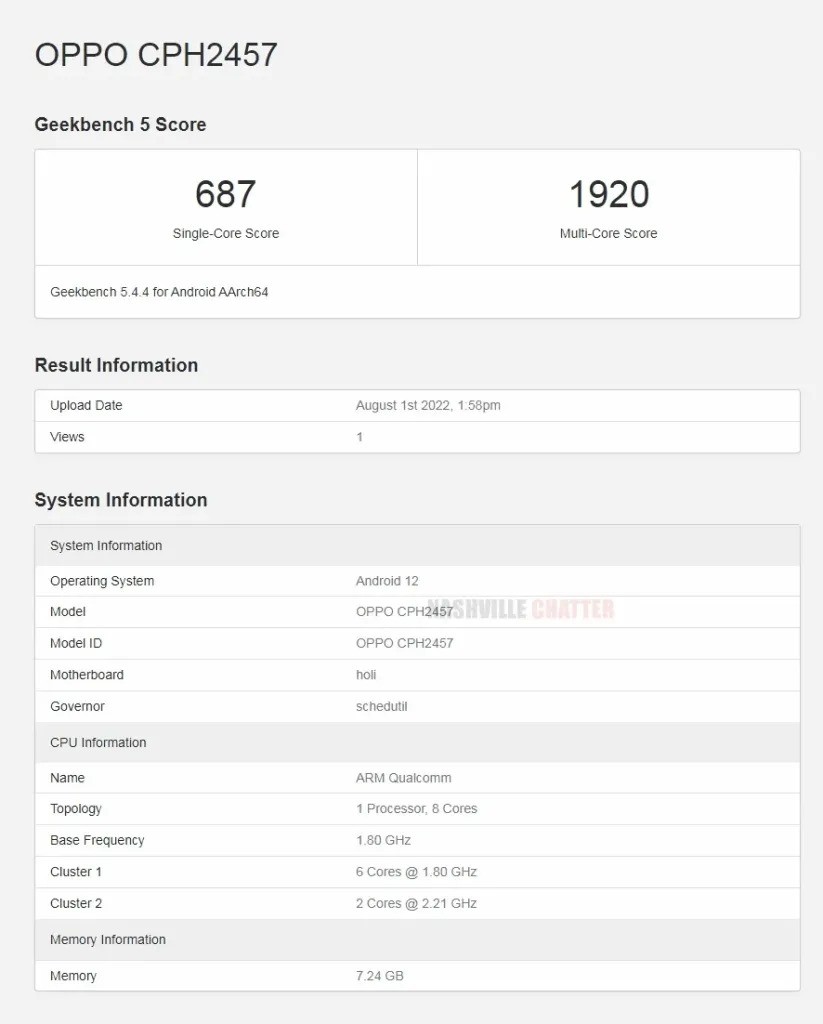Click the 'Memory' label in the last row
The height and width of the screenshot is (1024, 823).
pyautogui.click(x=73, y=976)
